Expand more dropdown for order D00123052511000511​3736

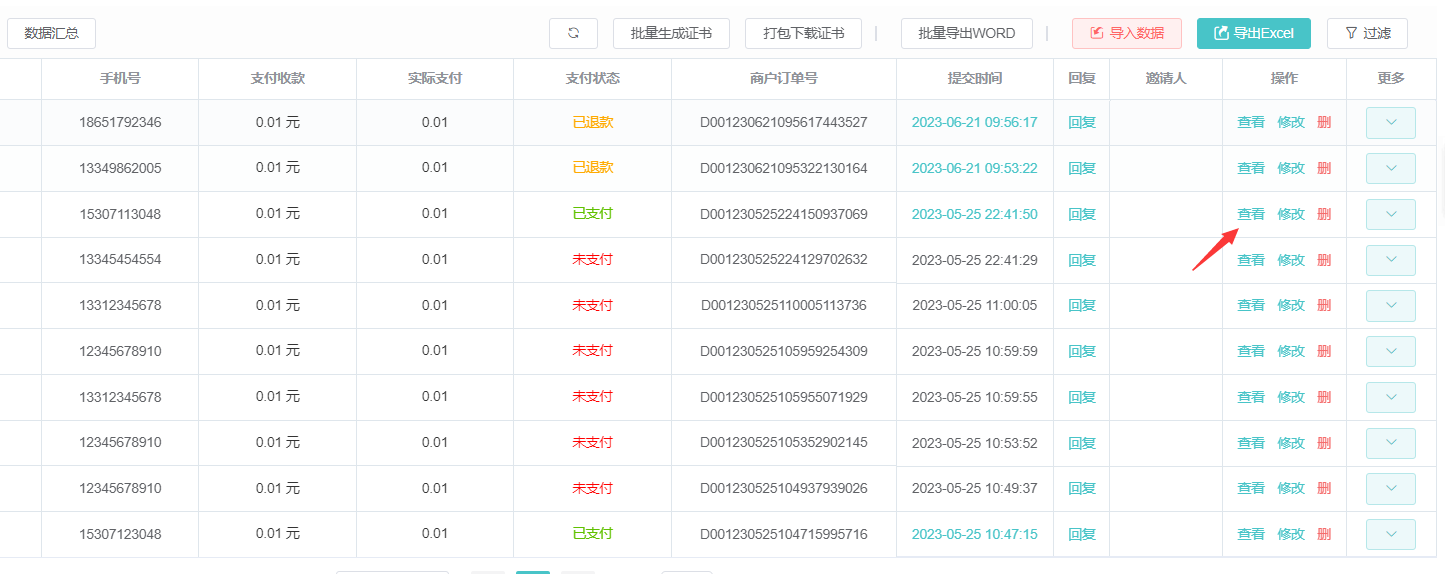click(1391, 305)
